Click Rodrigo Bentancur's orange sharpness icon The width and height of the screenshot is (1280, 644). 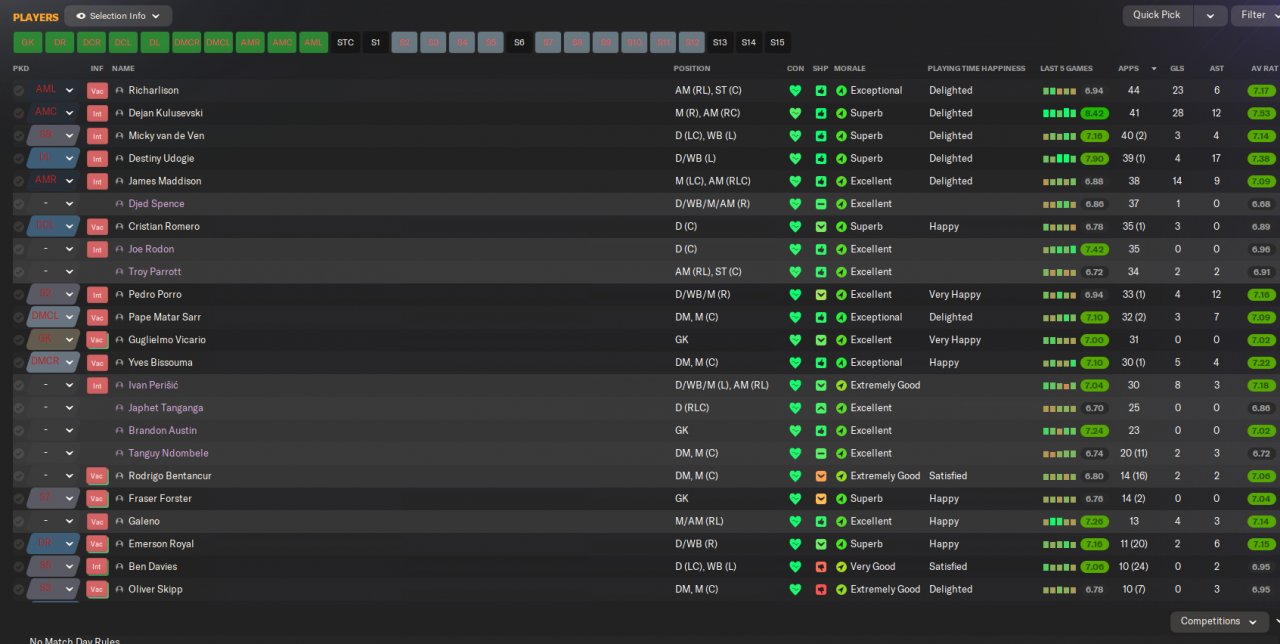tap(821, 476)
